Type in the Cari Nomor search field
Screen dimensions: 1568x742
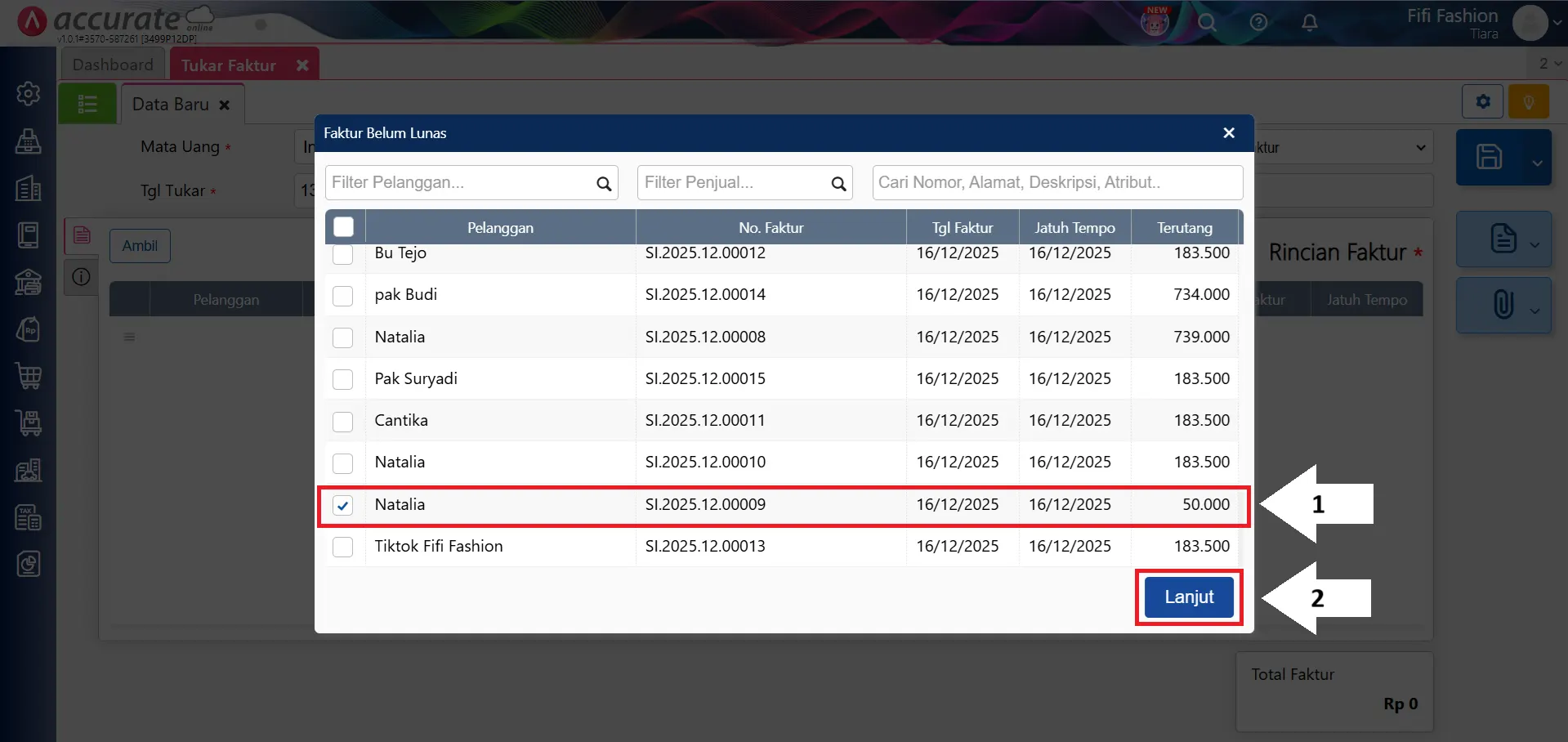click(x=1057, y=183)
